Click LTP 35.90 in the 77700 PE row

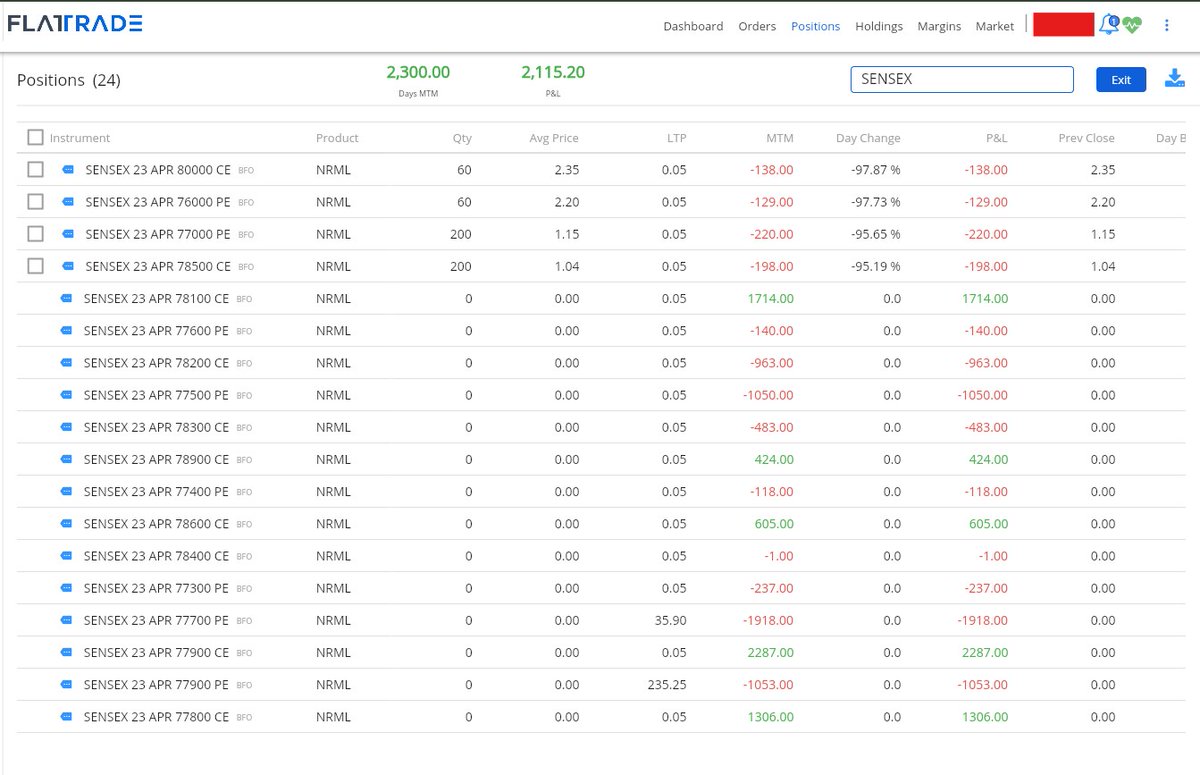(671, 620)
